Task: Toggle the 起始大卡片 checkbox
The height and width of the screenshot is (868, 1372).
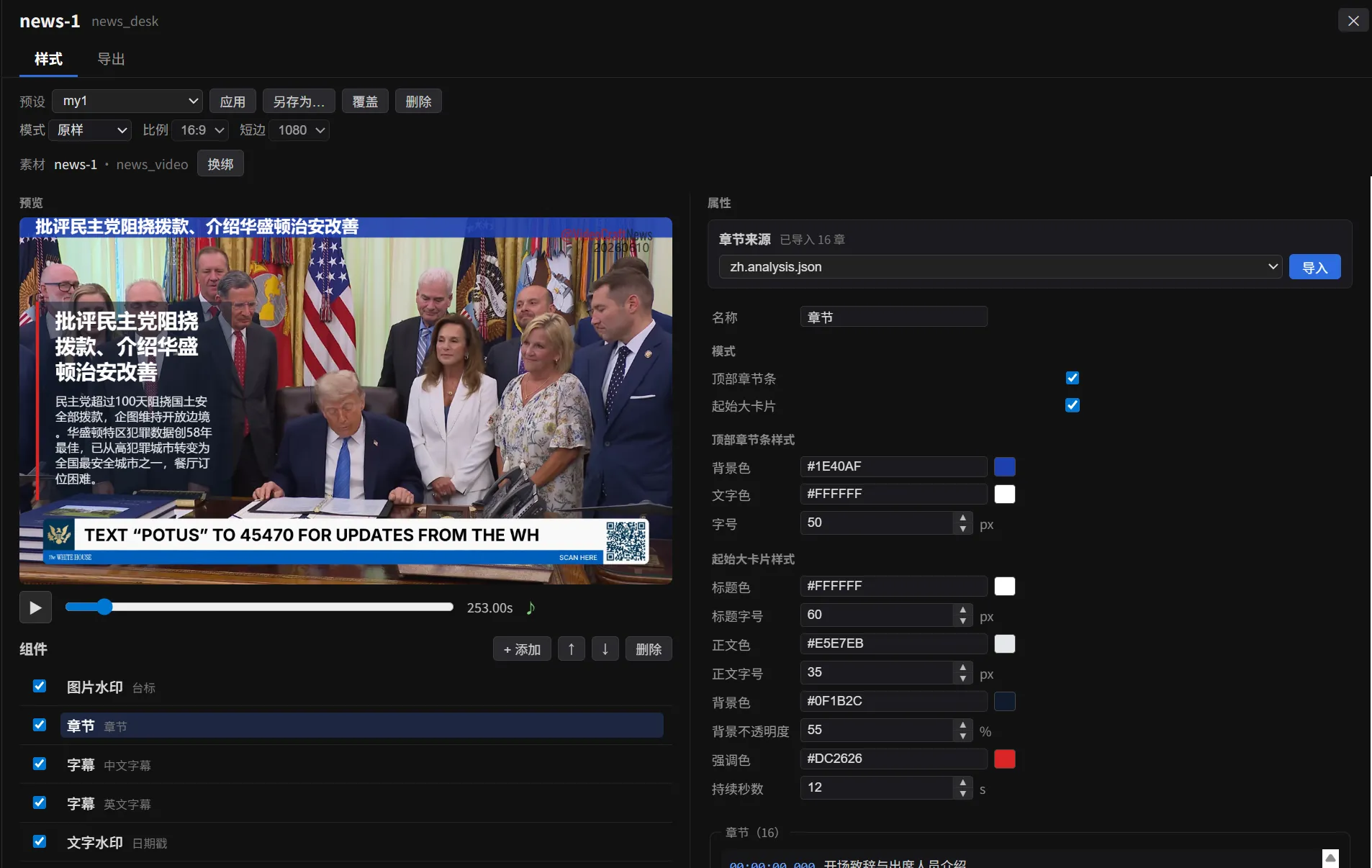Action: 1073,405
